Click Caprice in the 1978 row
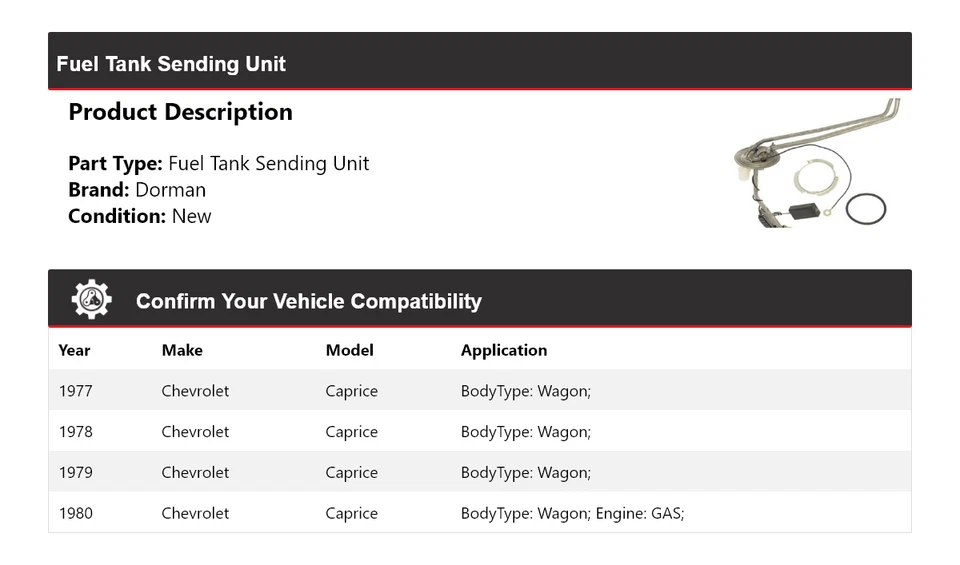Screen dimensions: 960x565 click(351, 432)
